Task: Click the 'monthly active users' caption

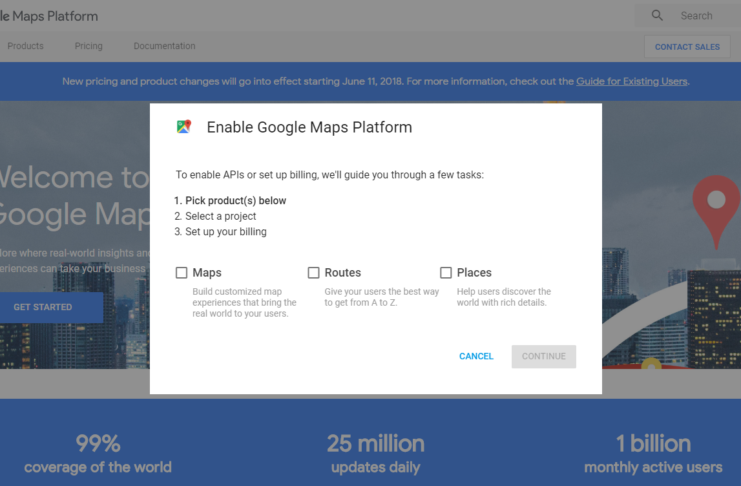Action: click(653, 467)
